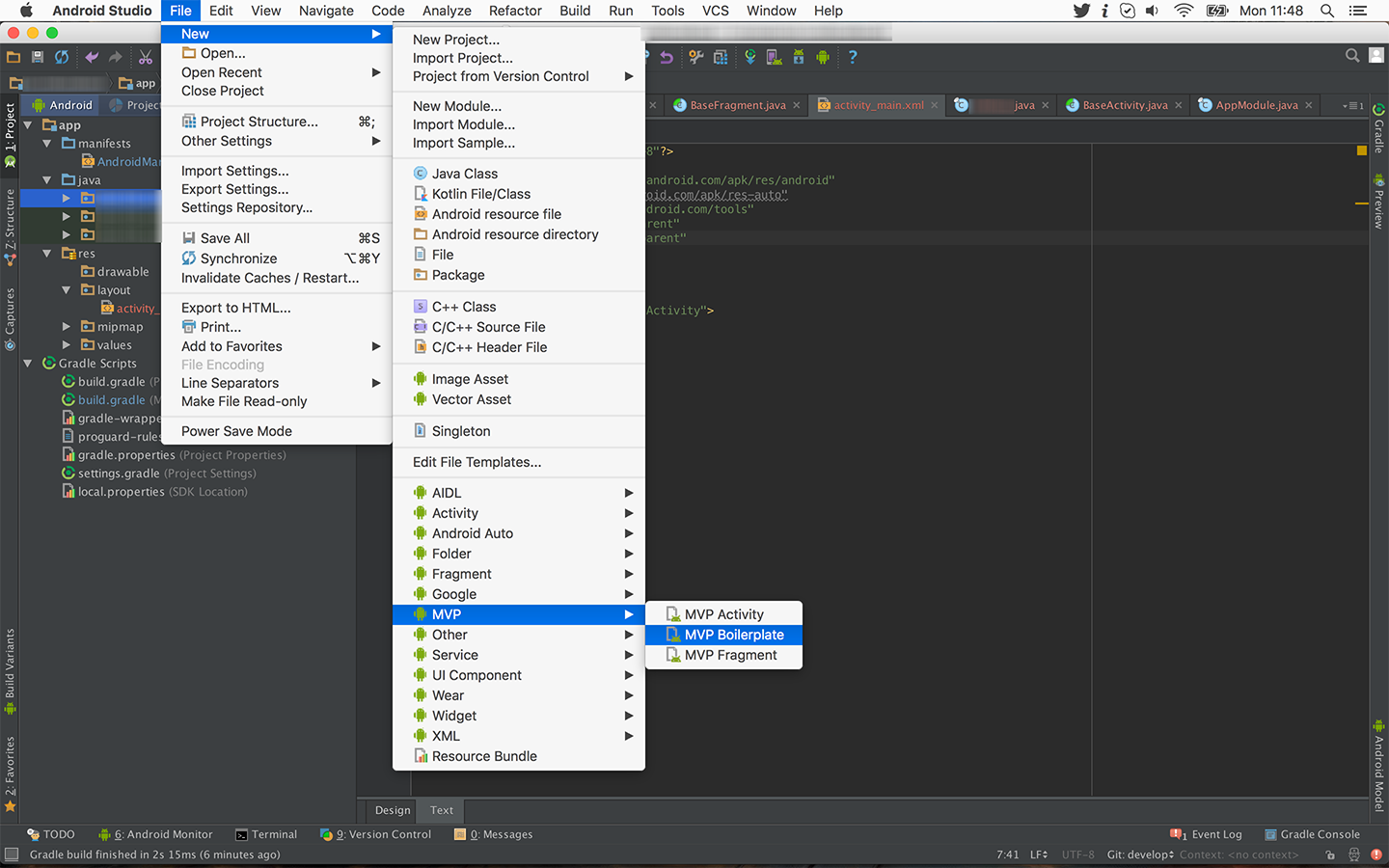Click the Undo arrow toolbar icon
This screenshot has width=1389, height=868.
(x=92, y=57)
